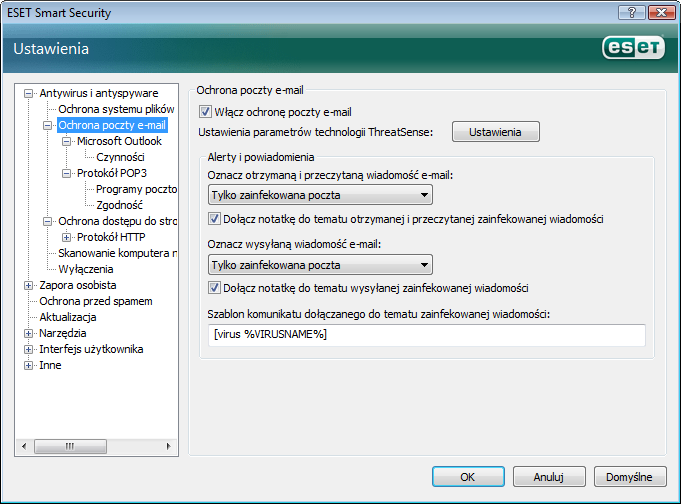Expand Narzędzia tree node
The height and width of the screenshot is (504, 681).
pyautogui.click(x=28, y=334)
